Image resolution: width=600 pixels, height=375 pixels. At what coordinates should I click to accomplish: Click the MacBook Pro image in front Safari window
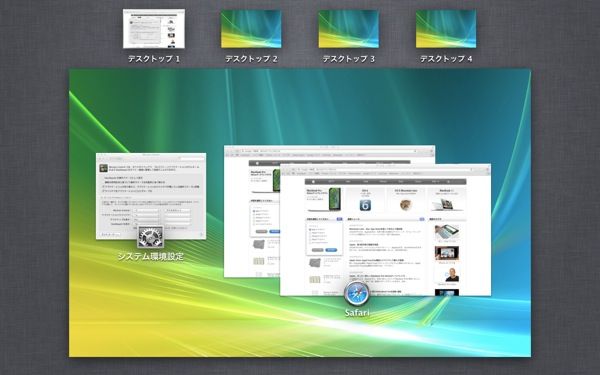tap(335, 199)
